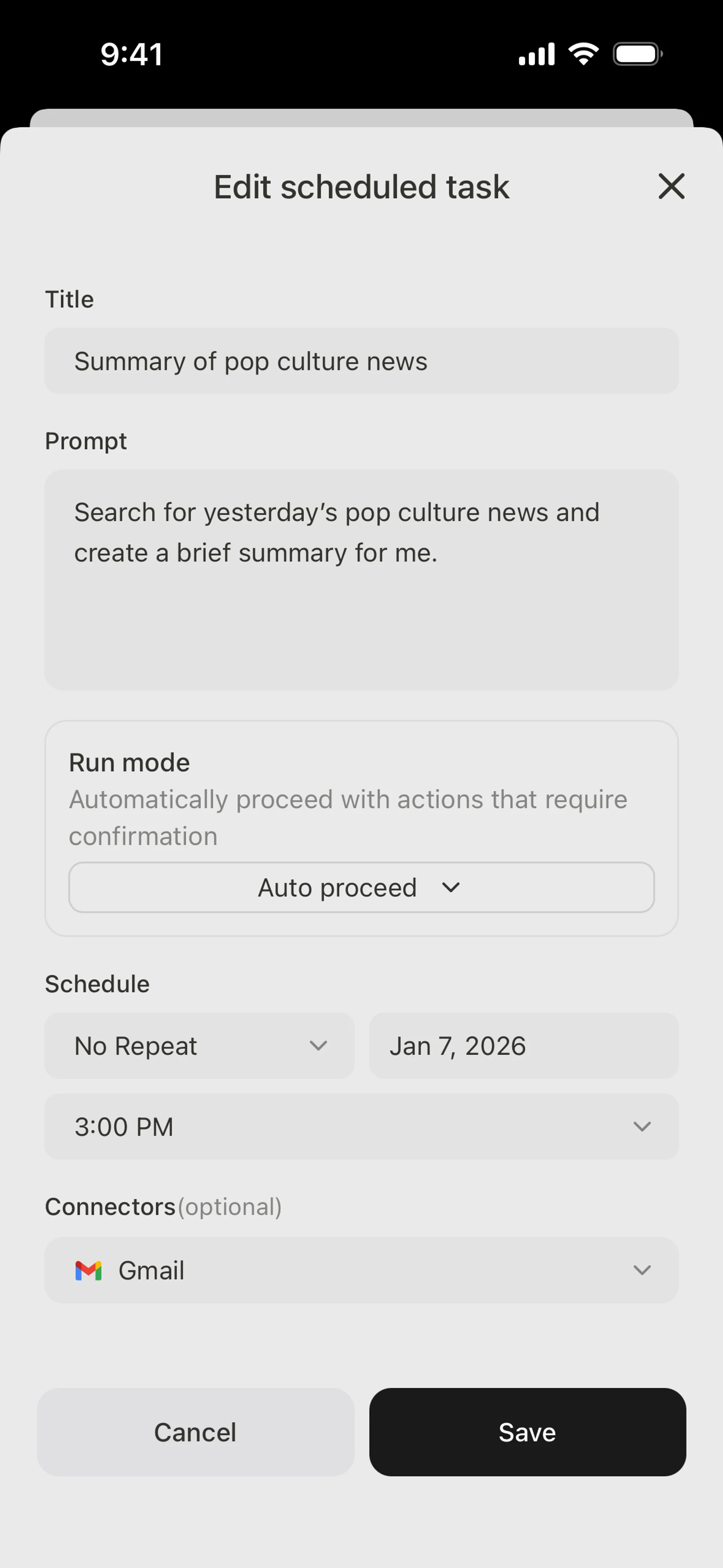The image size is (723, 1568).
Task: Tap the battery indicator icon
Action: [x=637, y=54]
